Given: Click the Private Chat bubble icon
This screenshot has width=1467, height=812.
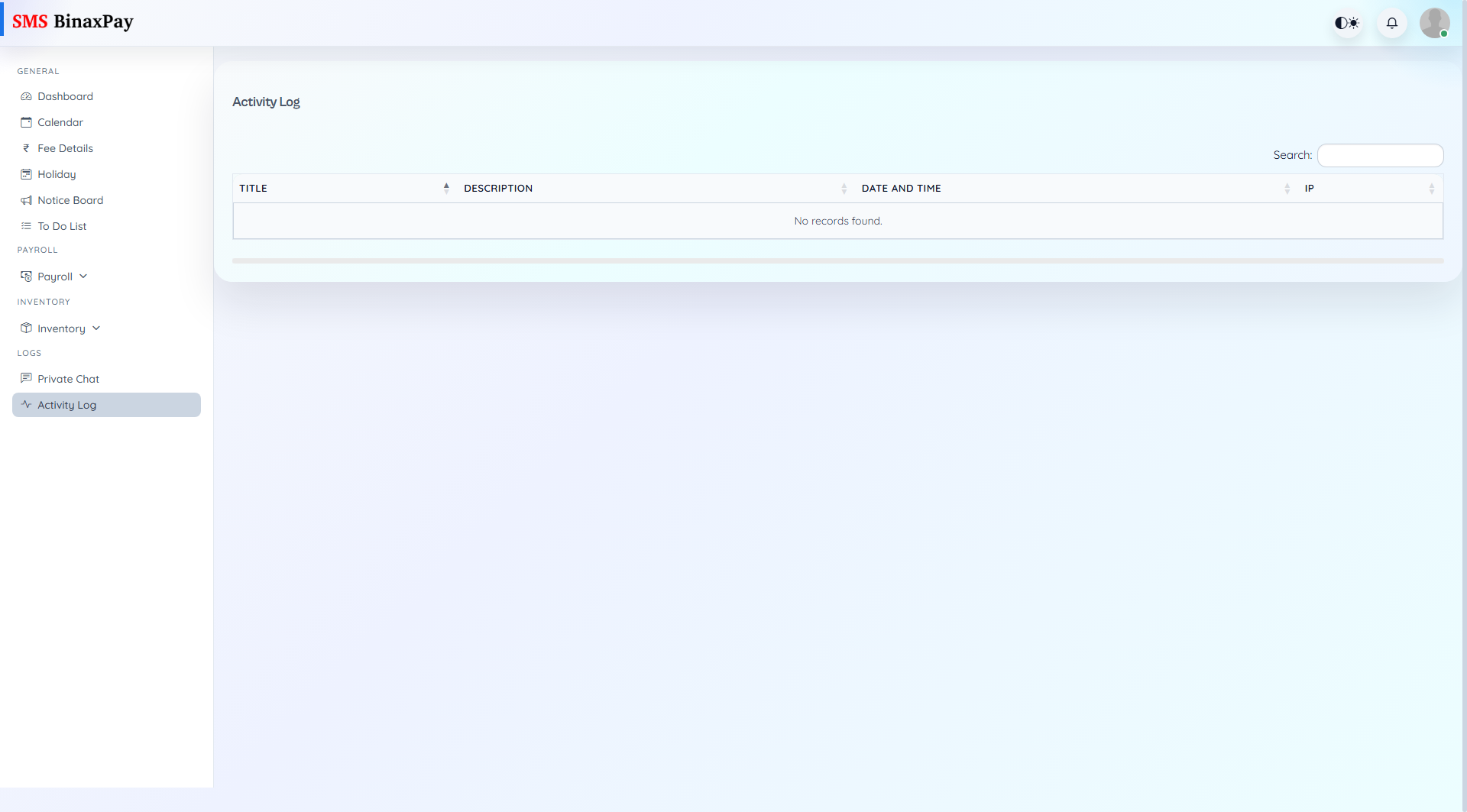Looking at the screenshot, I should (x=26, y=378).
